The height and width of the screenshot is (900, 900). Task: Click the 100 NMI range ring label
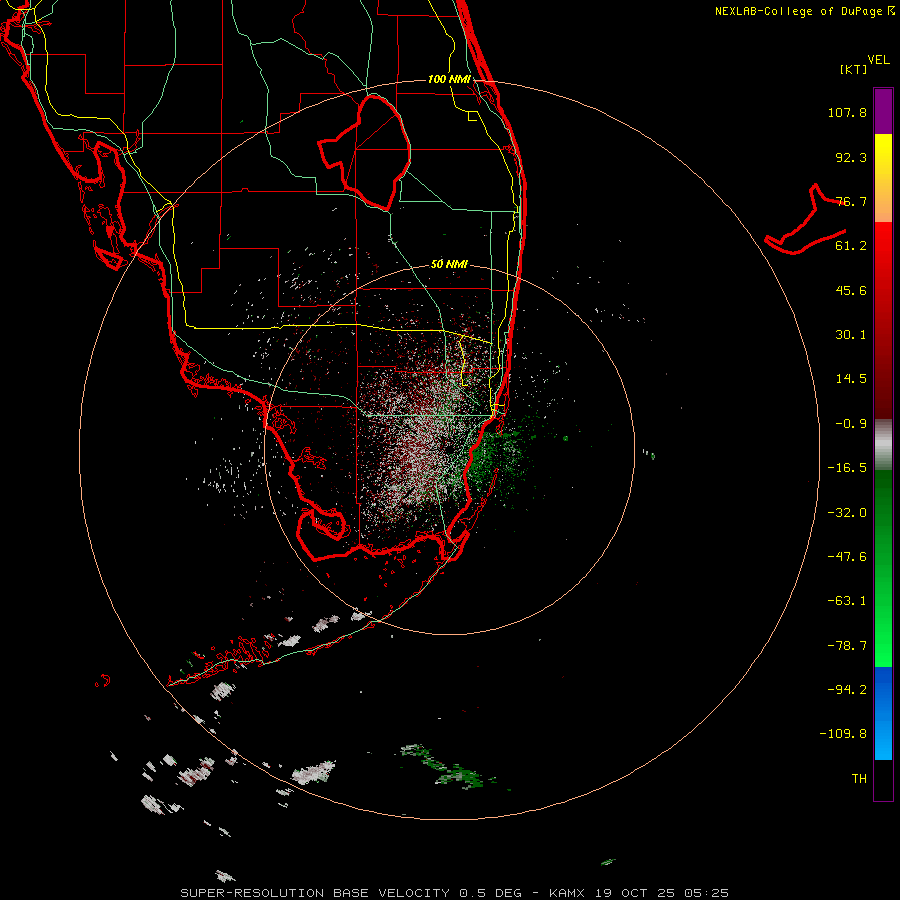(449, 79)
